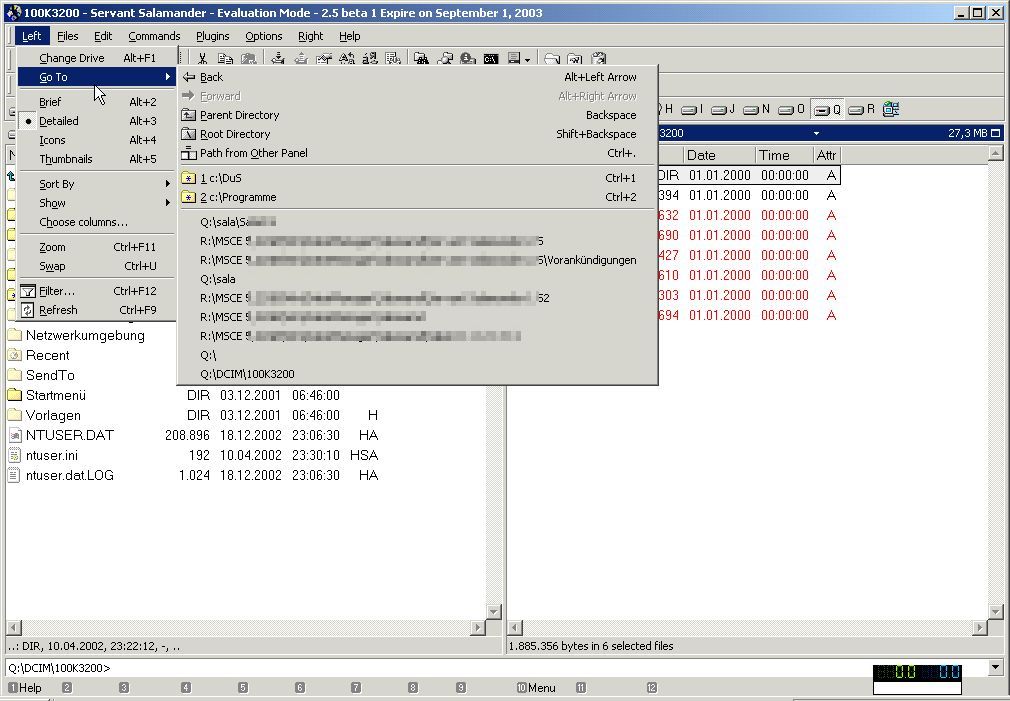Open the Views toolbar dropdown arrow
The image size is (1010, 701).
pos(528,59)
